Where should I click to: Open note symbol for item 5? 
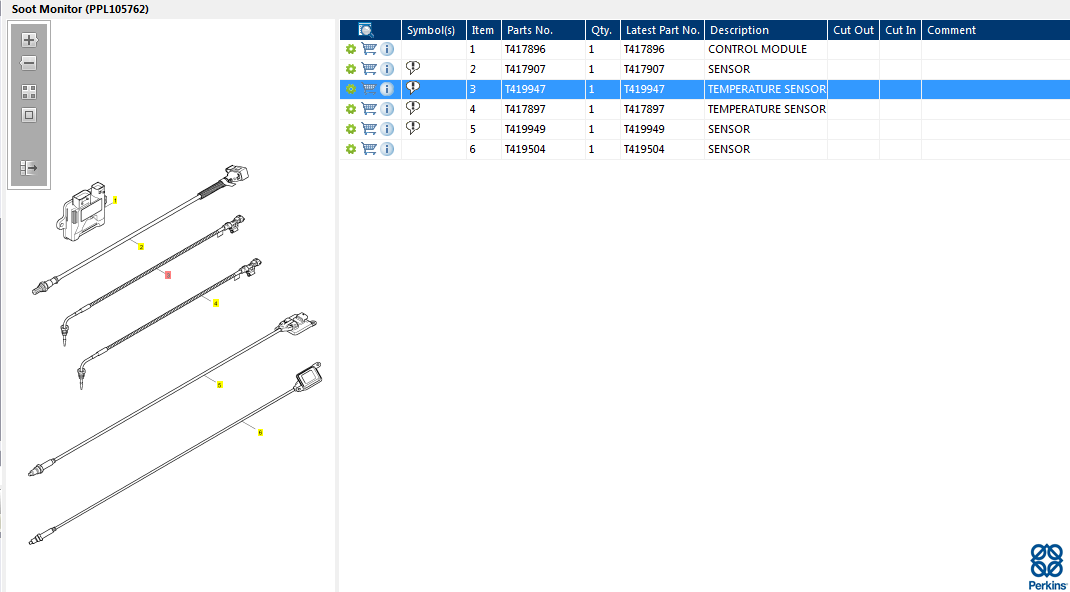[x=413, y=128]
